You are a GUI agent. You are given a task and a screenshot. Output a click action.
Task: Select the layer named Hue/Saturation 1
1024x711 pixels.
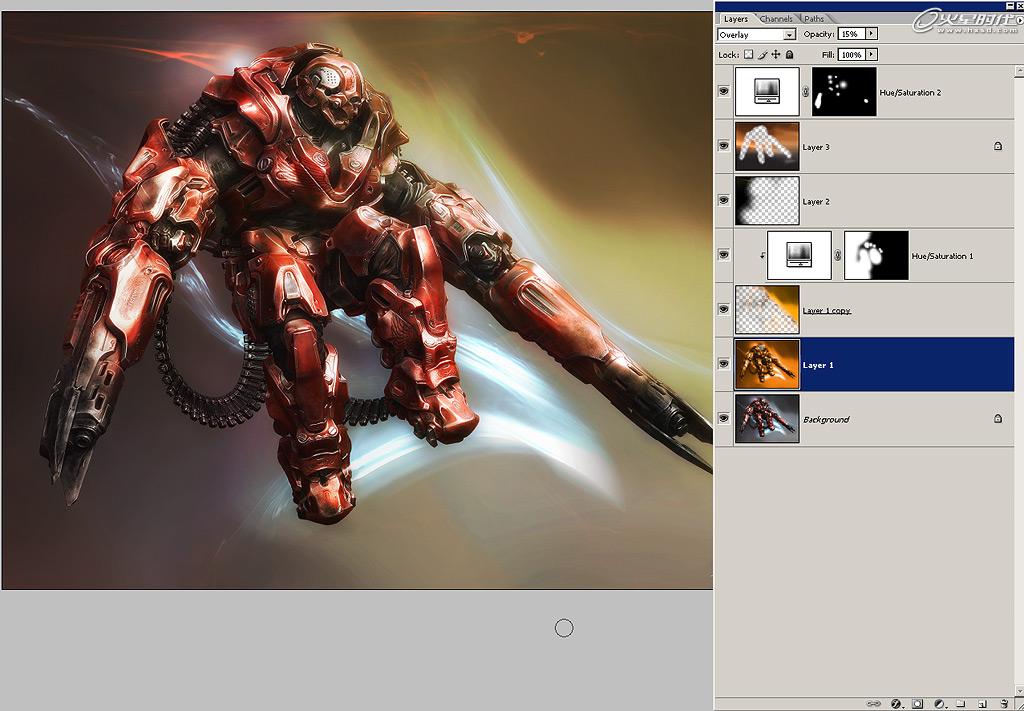coord(942,256)
